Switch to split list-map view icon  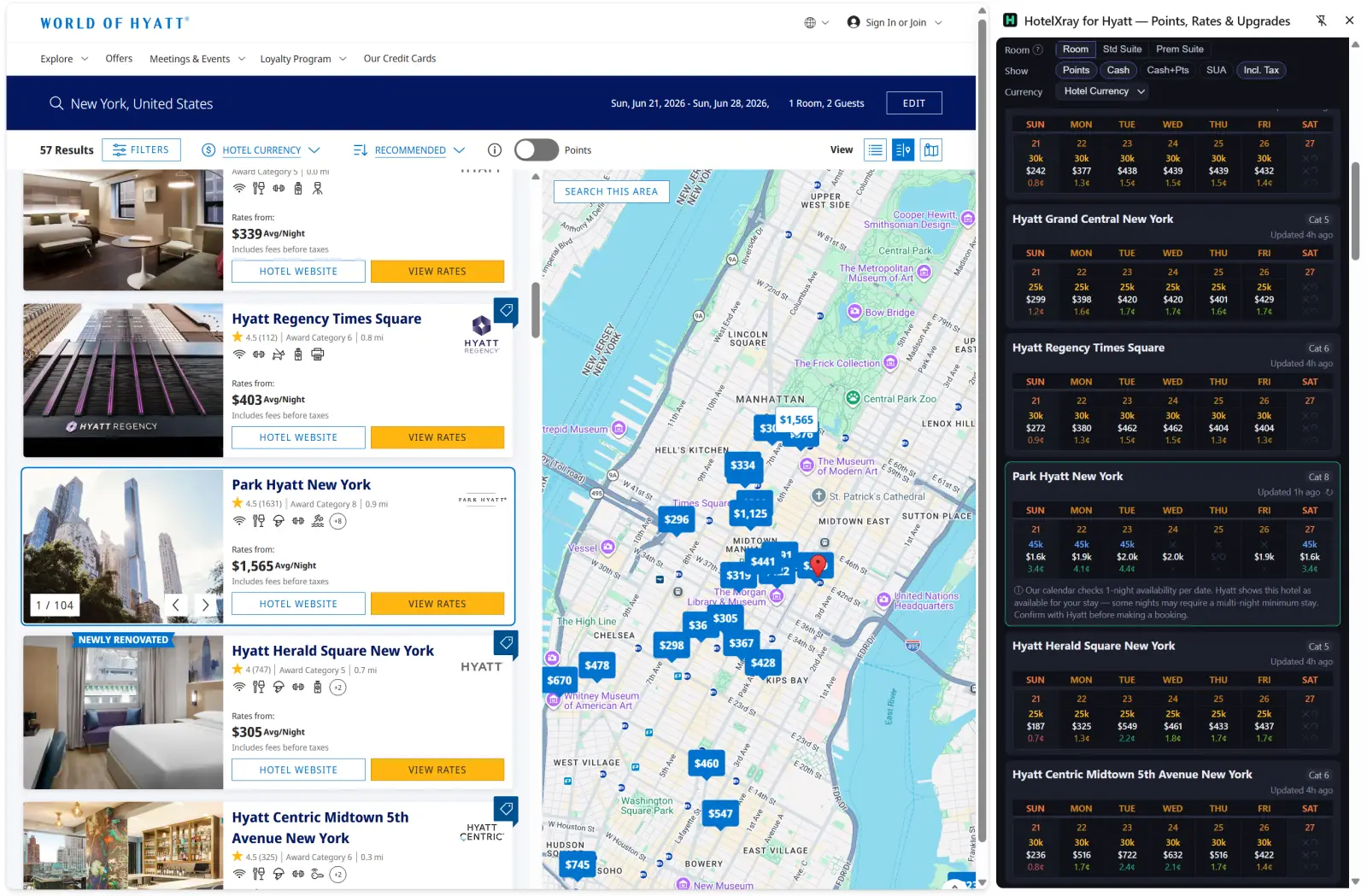click(x=903, y=150)
